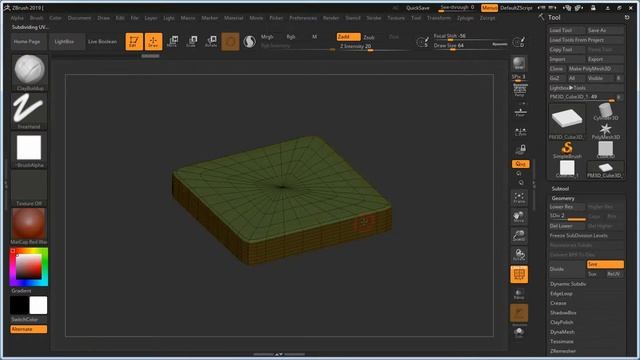The width and height of the screenshot is (640, 360).
Task: Select the Cylinder3D tool thumbnail
Action: coord(606,111)
